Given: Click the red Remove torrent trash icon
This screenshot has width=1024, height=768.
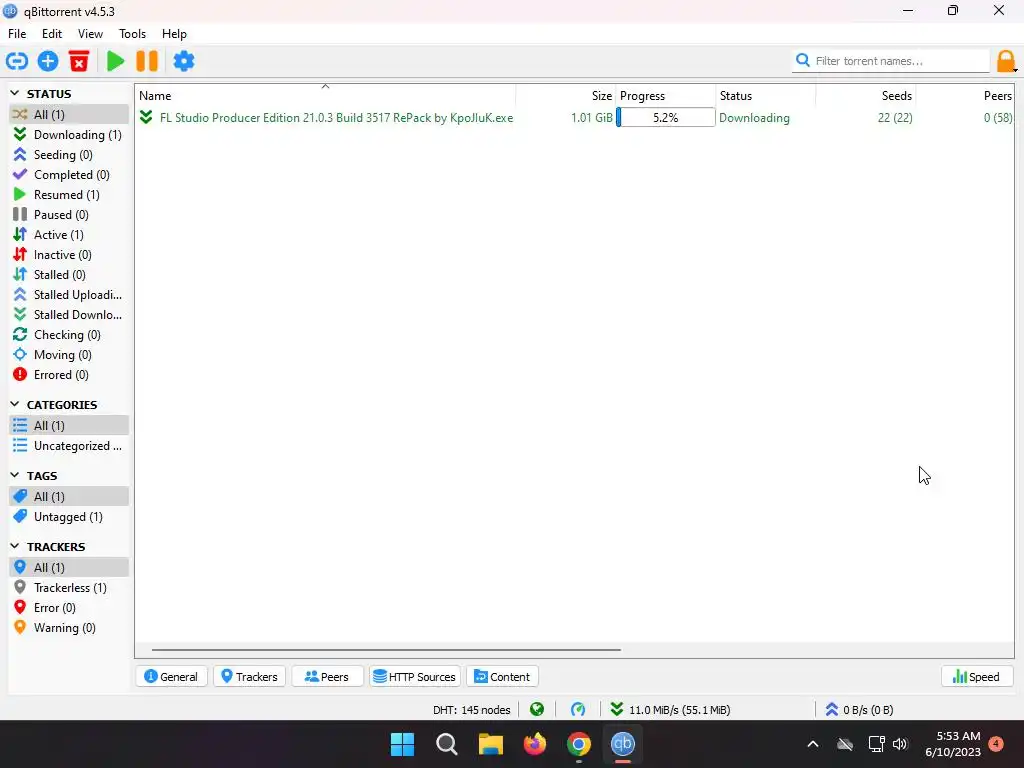Looking at the screenshot, I should click(x=79, y=61).
